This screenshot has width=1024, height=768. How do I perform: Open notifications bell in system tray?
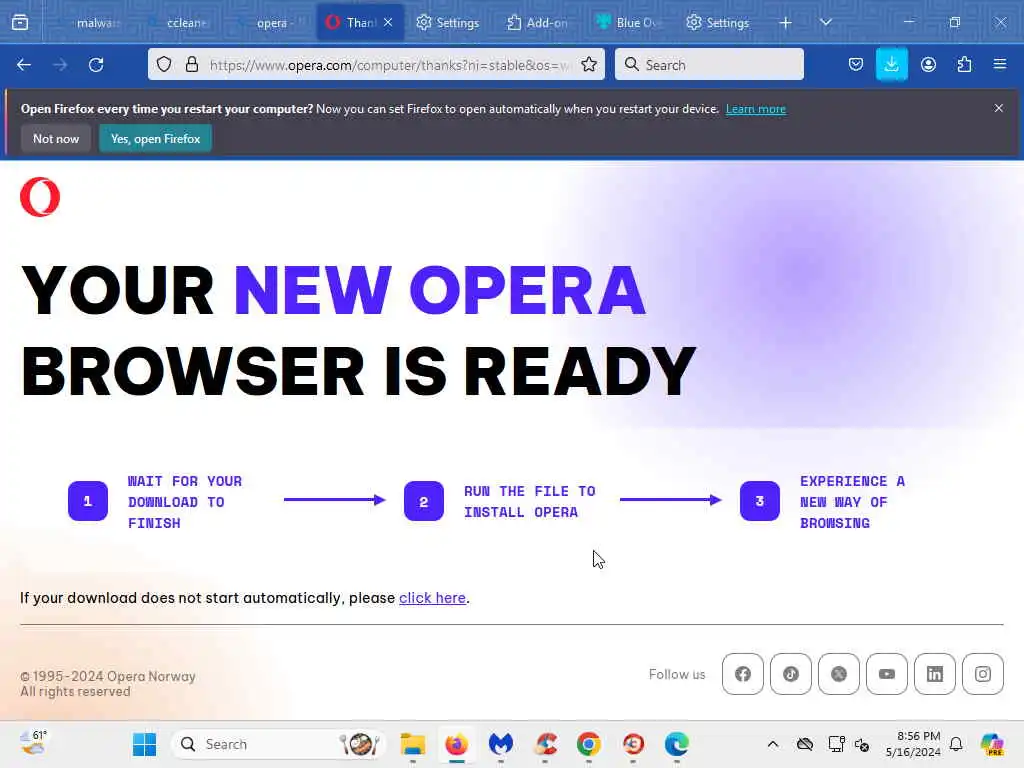click(x=956, y=744)
